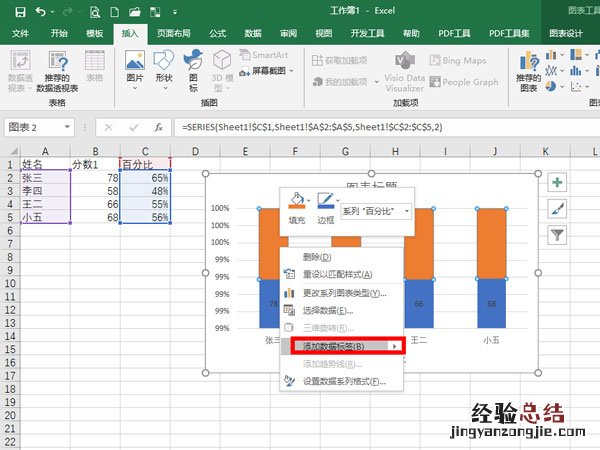Open the Chart Filters funnel button
600x450 pixels.
coord(558,235)
